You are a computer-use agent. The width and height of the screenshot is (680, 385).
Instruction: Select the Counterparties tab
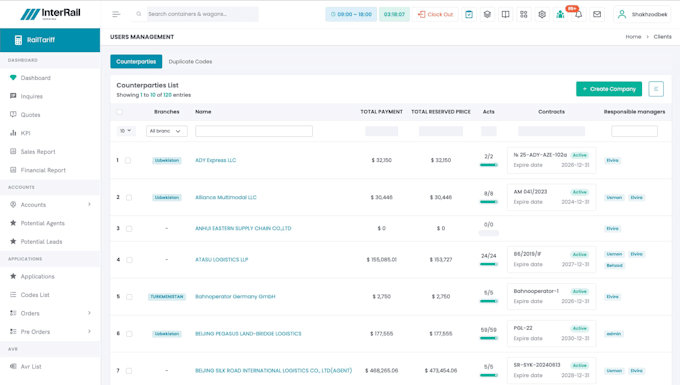(x=136, y=62)
